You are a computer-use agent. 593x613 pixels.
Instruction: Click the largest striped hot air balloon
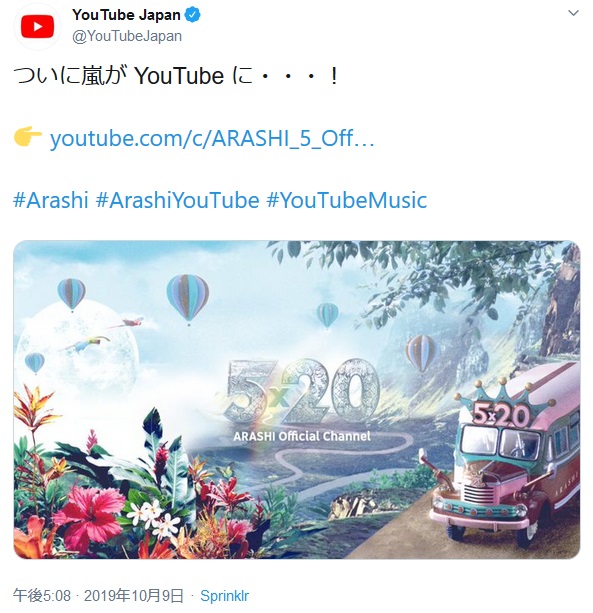[188, 299]
